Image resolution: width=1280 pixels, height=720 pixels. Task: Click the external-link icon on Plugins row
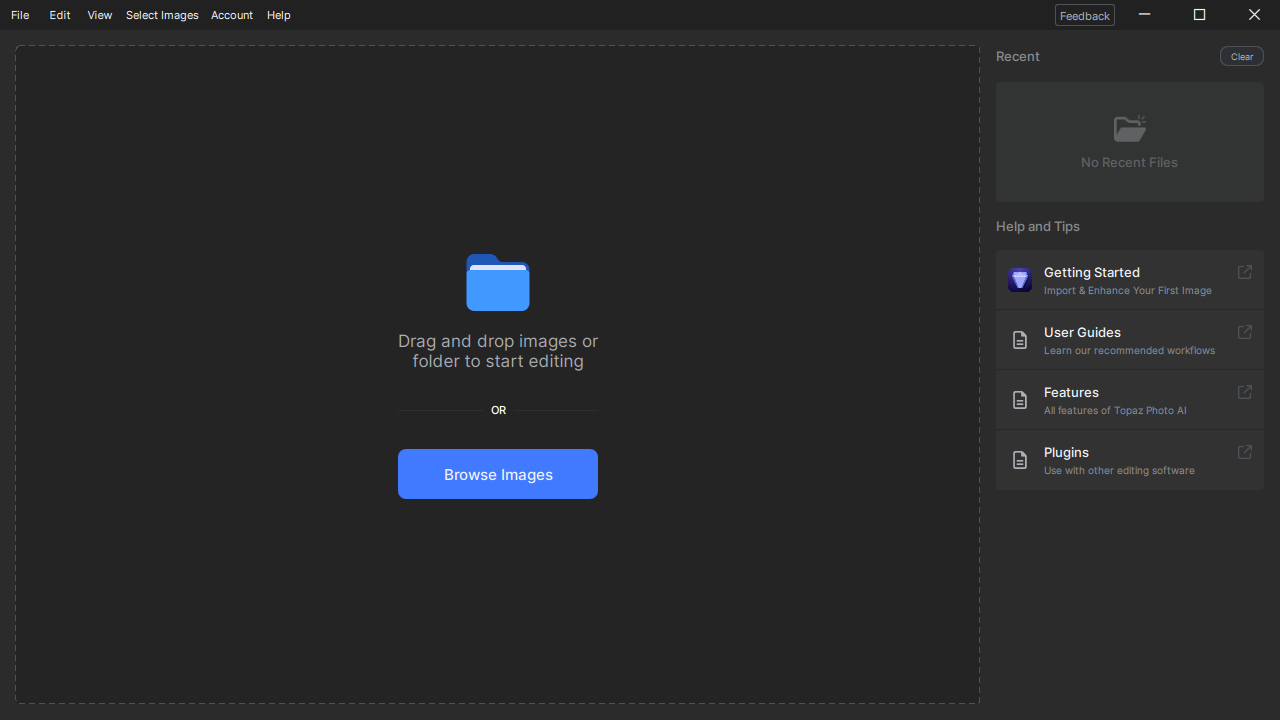(x=1244, y=452)
